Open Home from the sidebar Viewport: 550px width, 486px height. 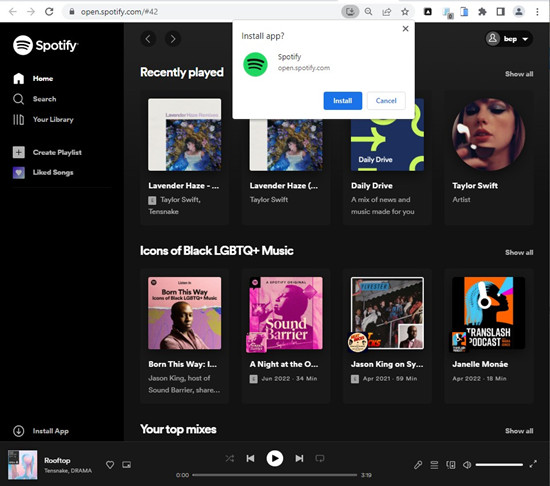33,79
